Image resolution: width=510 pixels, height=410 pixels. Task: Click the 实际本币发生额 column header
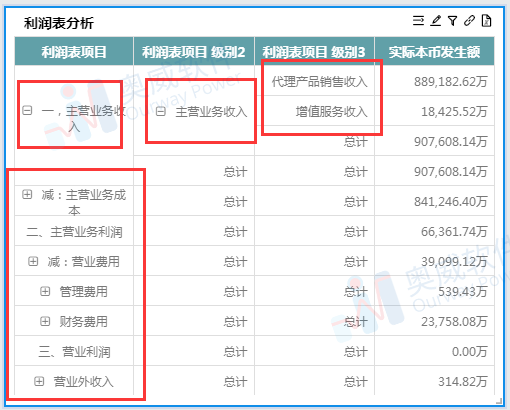coord(435,52)
